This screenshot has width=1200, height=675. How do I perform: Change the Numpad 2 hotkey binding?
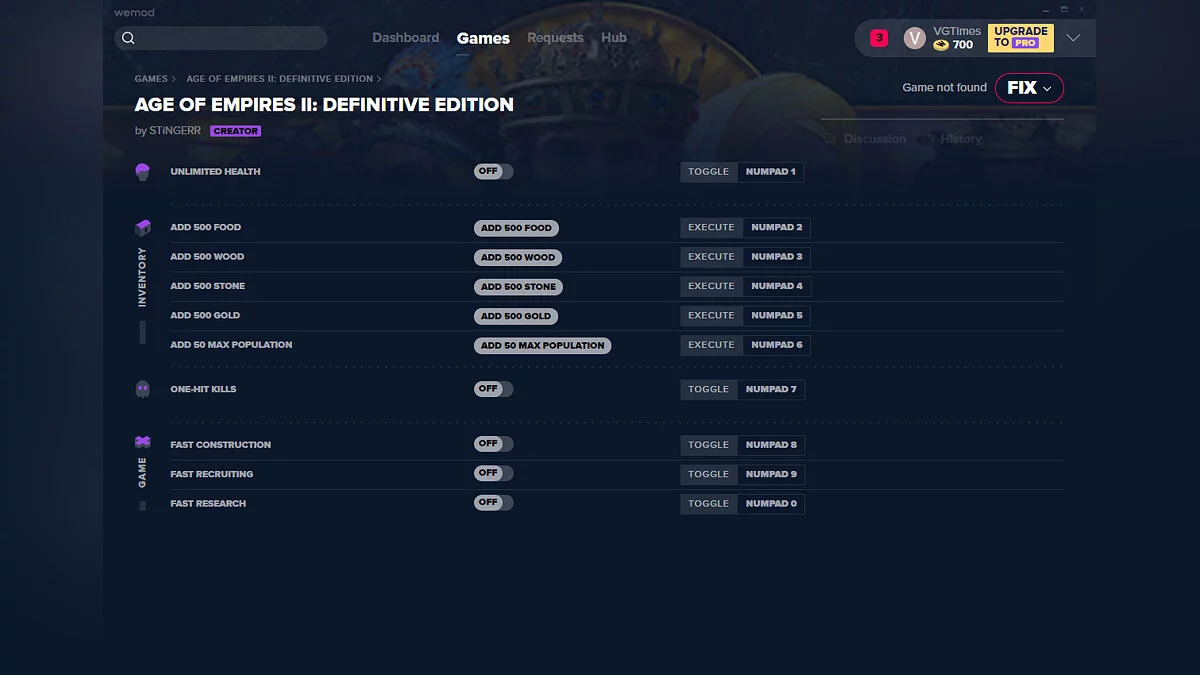pyautogui.click(x=777, y=228)
